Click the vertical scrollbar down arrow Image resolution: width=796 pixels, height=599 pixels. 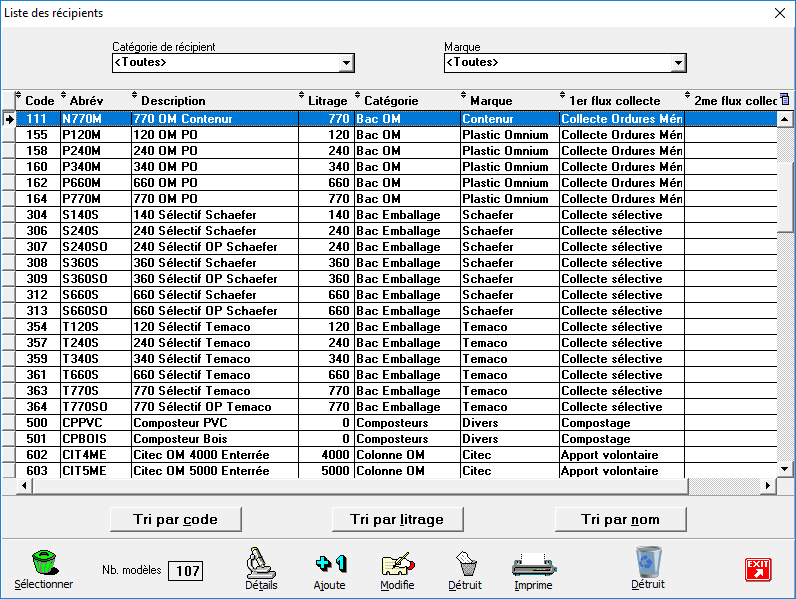[x=784, y=469]
